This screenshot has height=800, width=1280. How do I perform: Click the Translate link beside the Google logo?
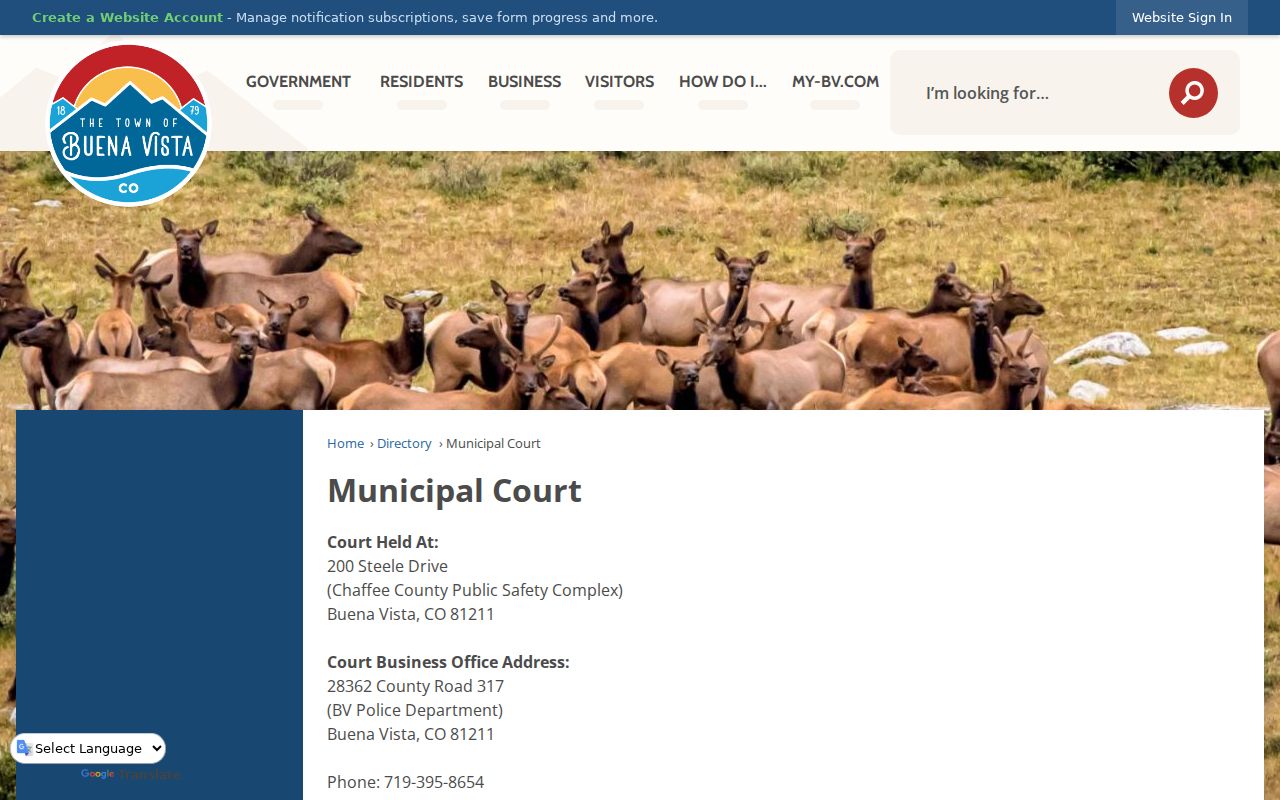tap(150, 775)
